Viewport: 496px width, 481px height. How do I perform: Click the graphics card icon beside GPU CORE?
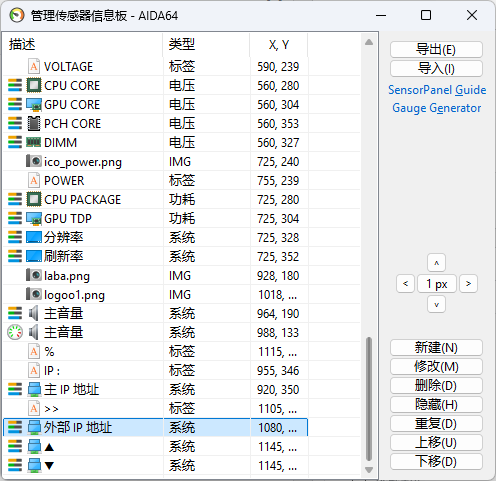pos(34,104)
